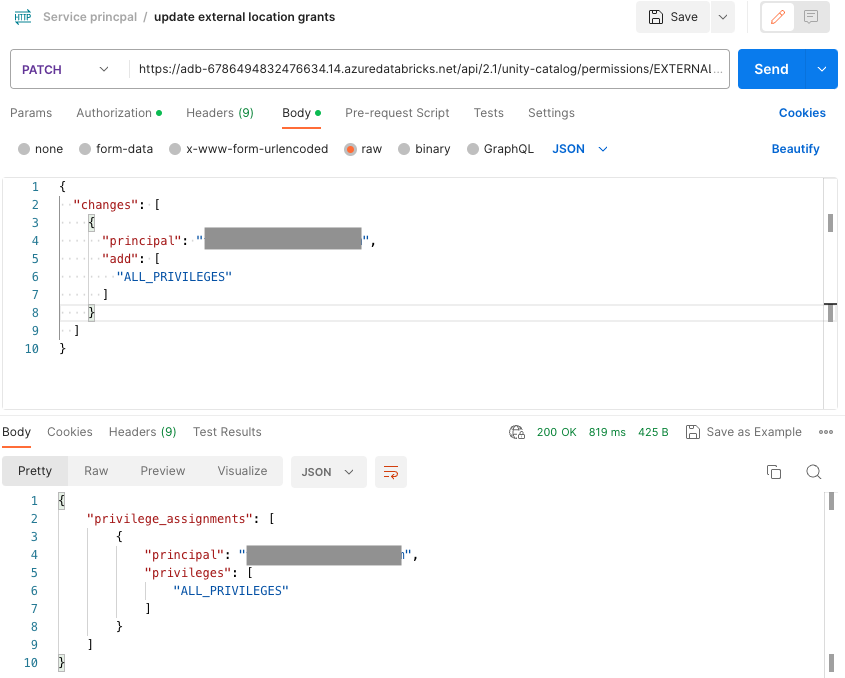
Task: Open the JSON body format dropdown
Action: 580,149
